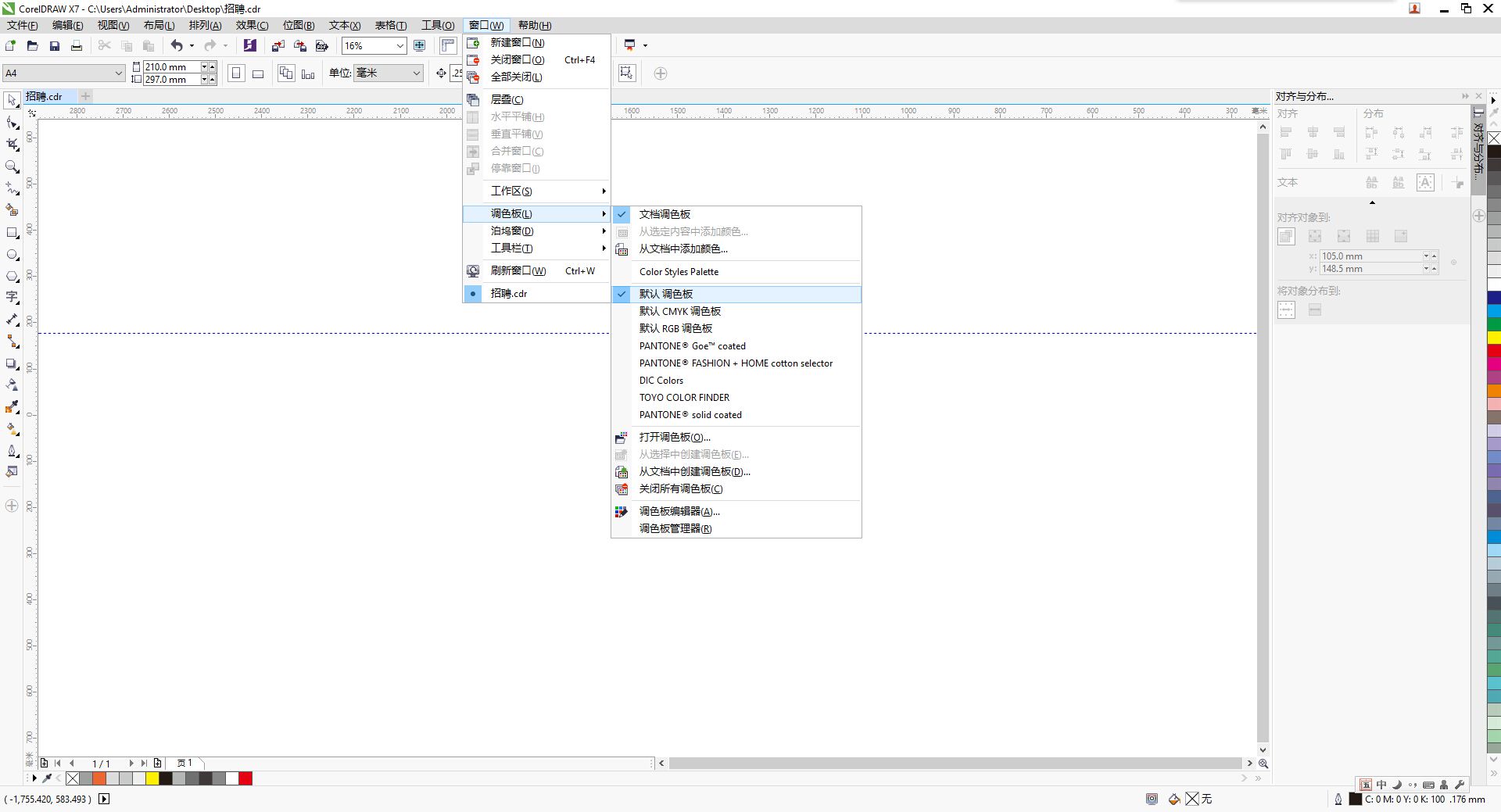The height and width of the screenshot is (812, 1501).
Task: Click the Print icon
Action: (x=76, y=46)
